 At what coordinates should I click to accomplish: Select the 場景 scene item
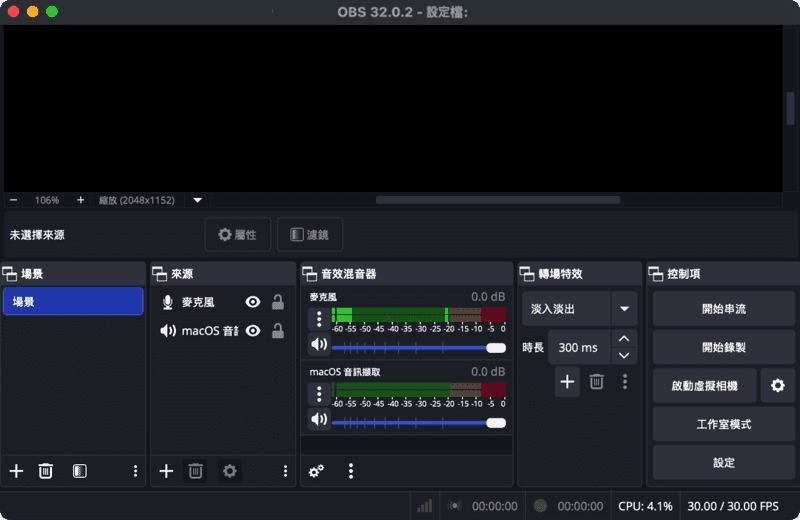pos(73,302)
